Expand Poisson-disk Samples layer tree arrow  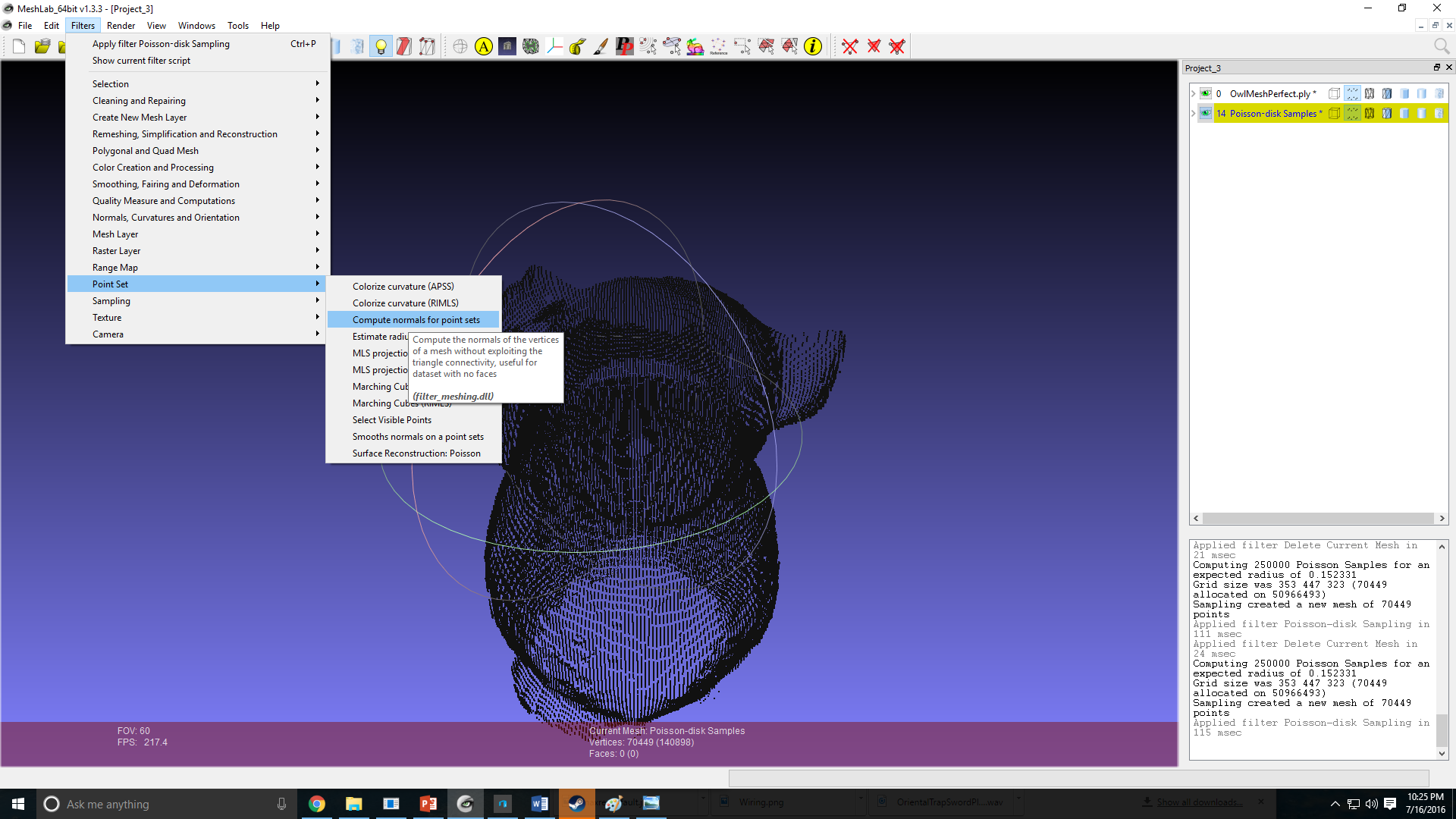point(1193,114)
